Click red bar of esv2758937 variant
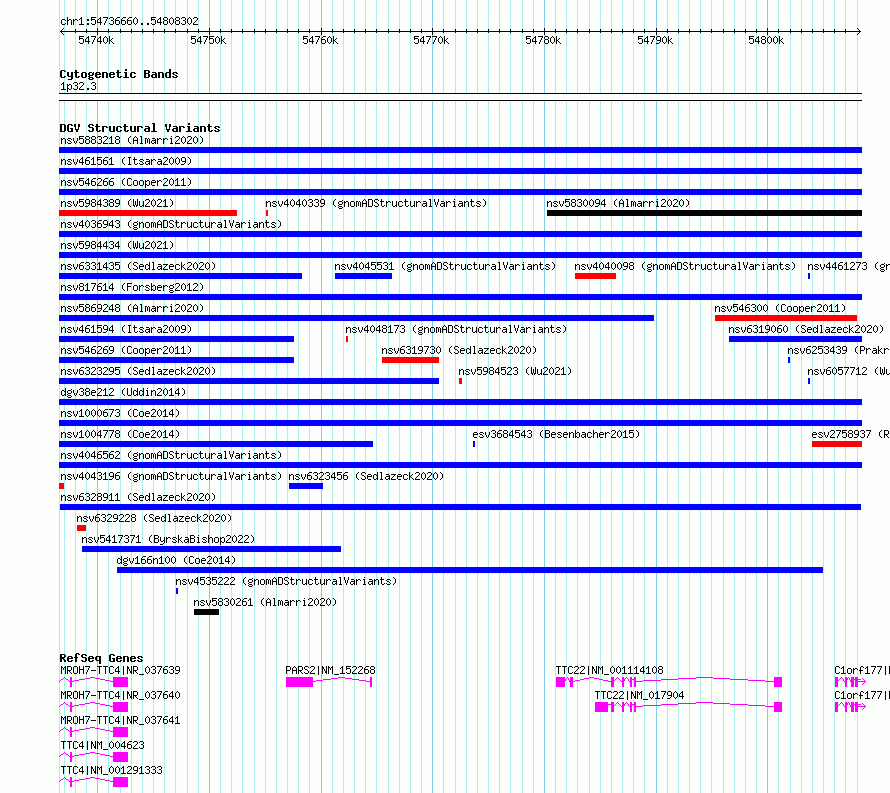The height and width of the screenshot is (793, 890). point(837,444)
